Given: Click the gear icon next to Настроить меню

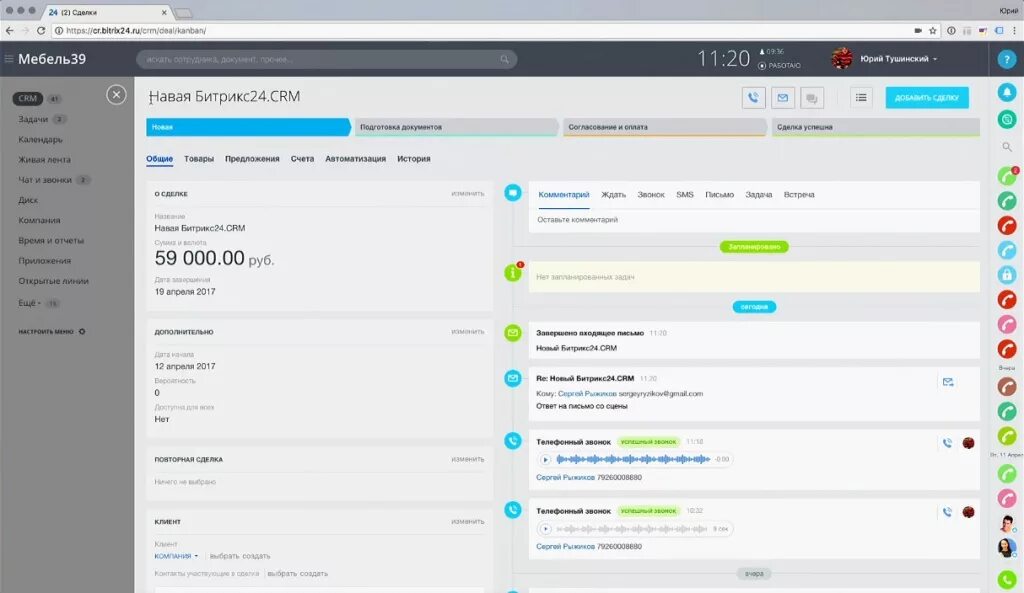Looking at the screenshot, I should pyautogui.click(x=82, y=332).
